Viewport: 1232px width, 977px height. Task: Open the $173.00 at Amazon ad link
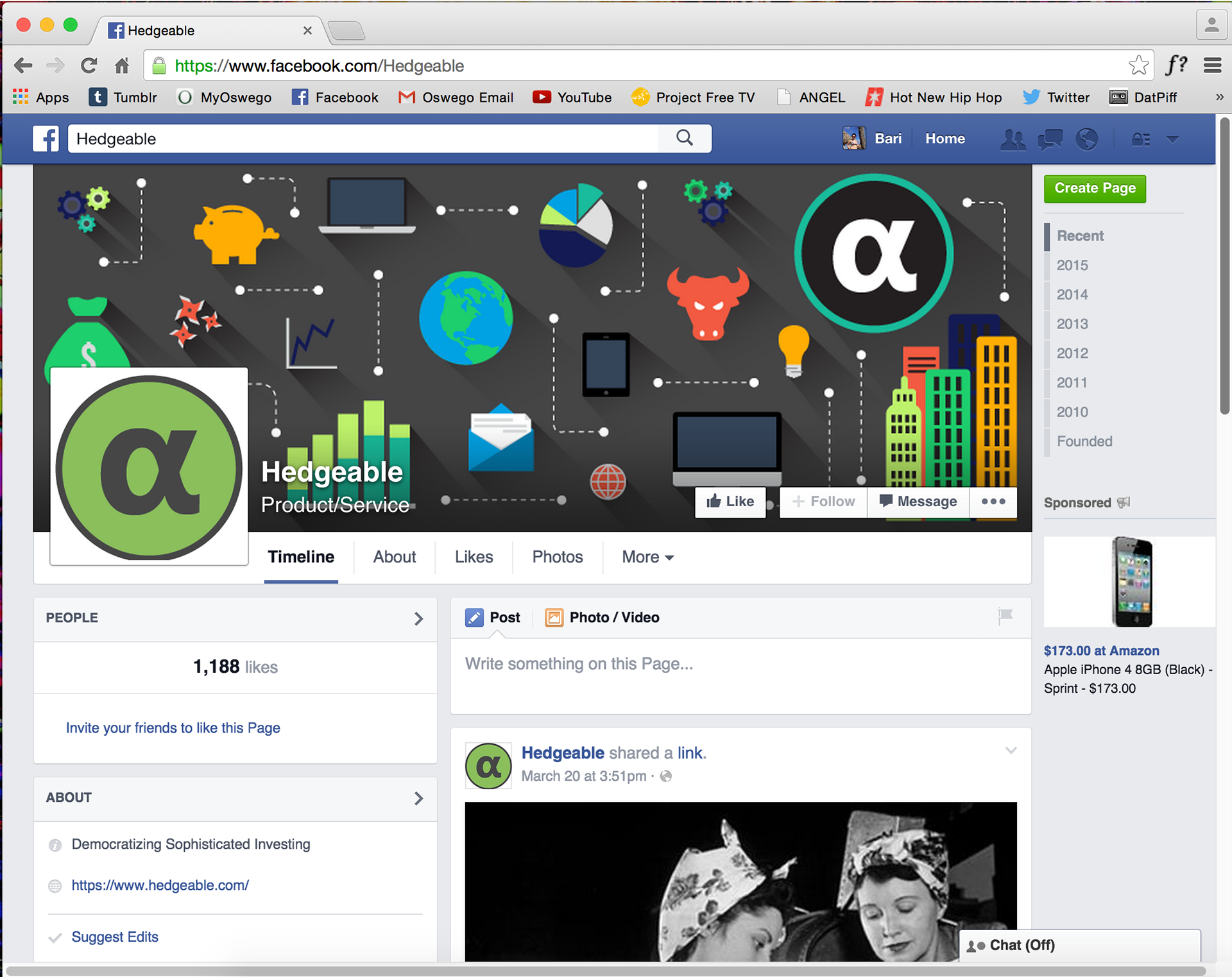click(x=1101, y=650)
